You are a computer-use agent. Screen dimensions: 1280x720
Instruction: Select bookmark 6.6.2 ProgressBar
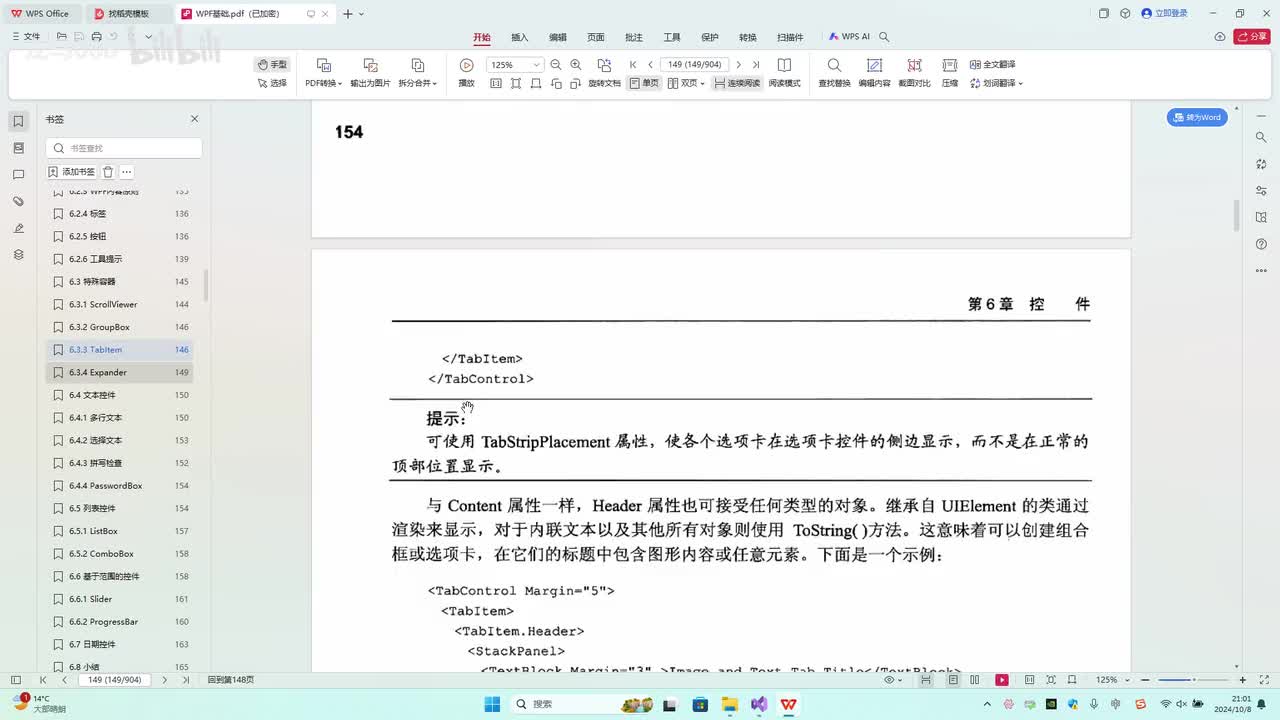click(119, 622)
